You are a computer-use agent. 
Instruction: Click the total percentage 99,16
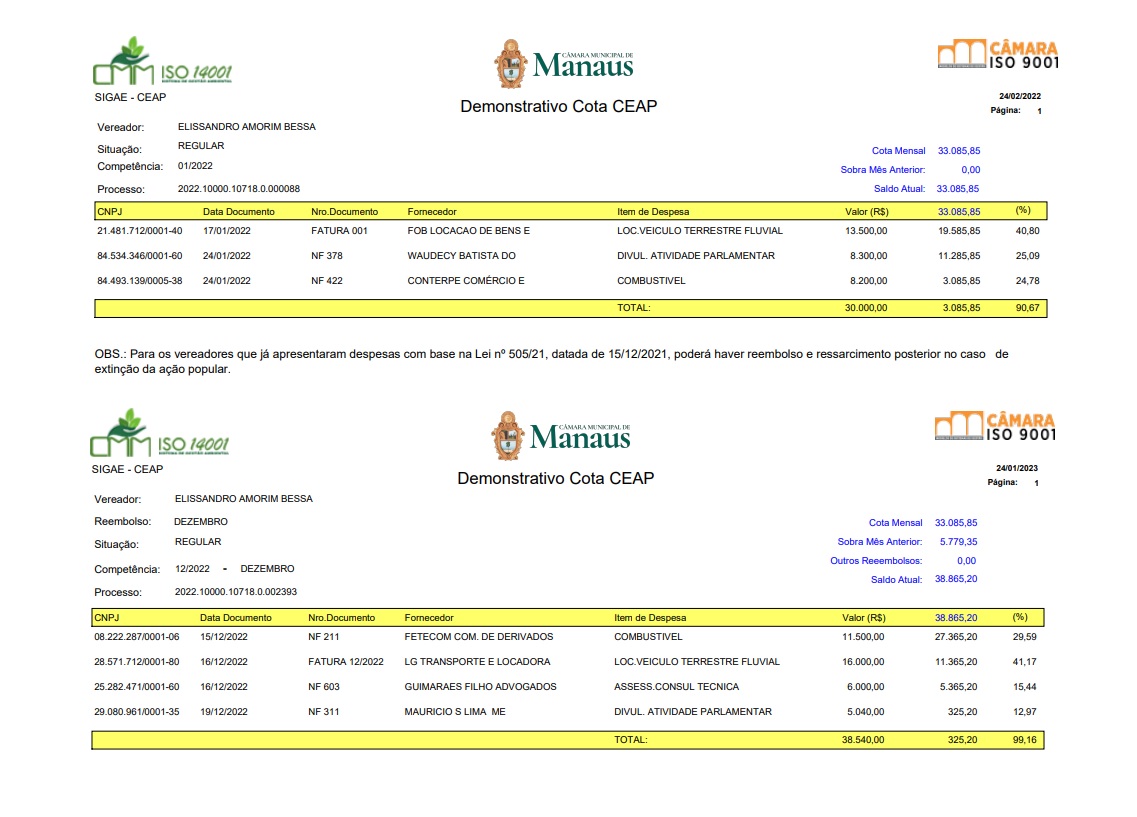(1025, 740)
